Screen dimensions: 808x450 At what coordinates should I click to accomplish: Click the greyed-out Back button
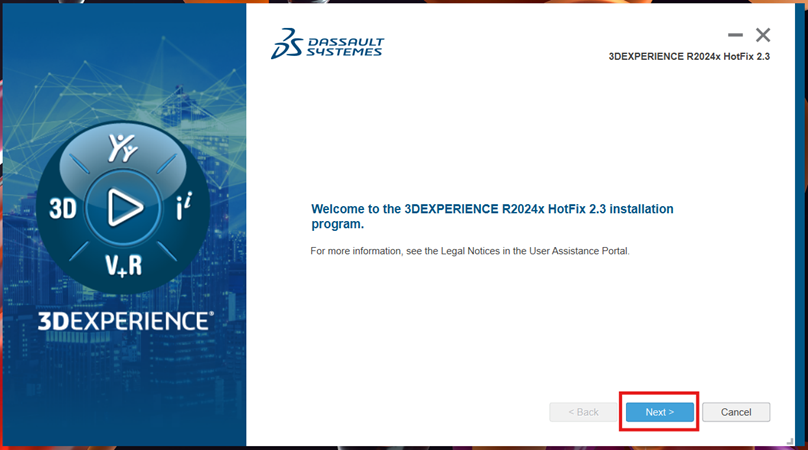coord(583,412)
